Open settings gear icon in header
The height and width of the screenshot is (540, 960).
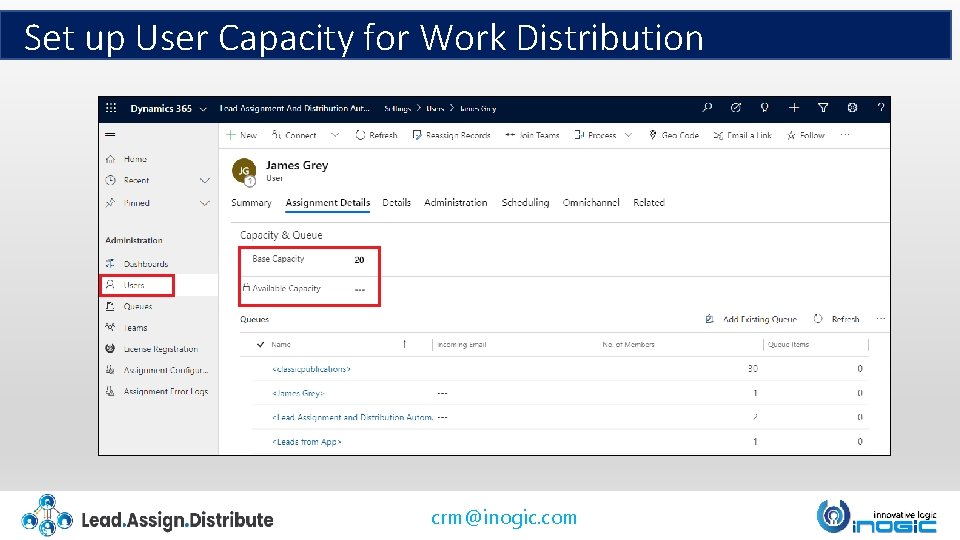pos(852,108)
